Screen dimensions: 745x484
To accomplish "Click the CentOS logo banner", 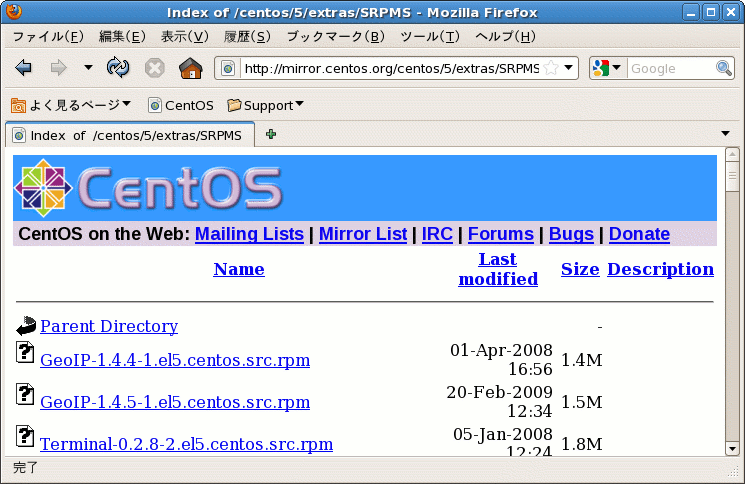I will tap(148, 188).
